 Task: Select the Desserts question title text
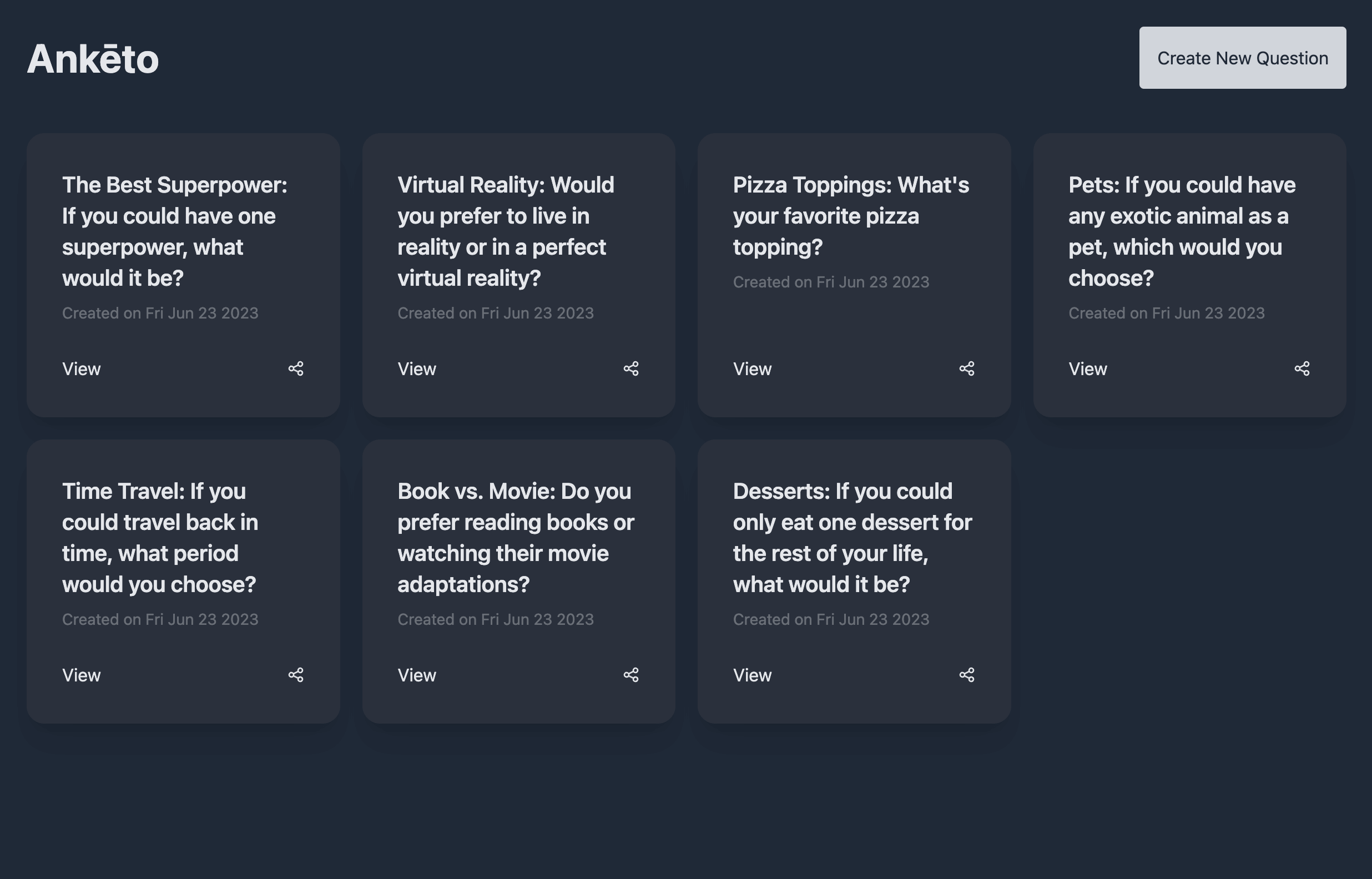(852, 538)
